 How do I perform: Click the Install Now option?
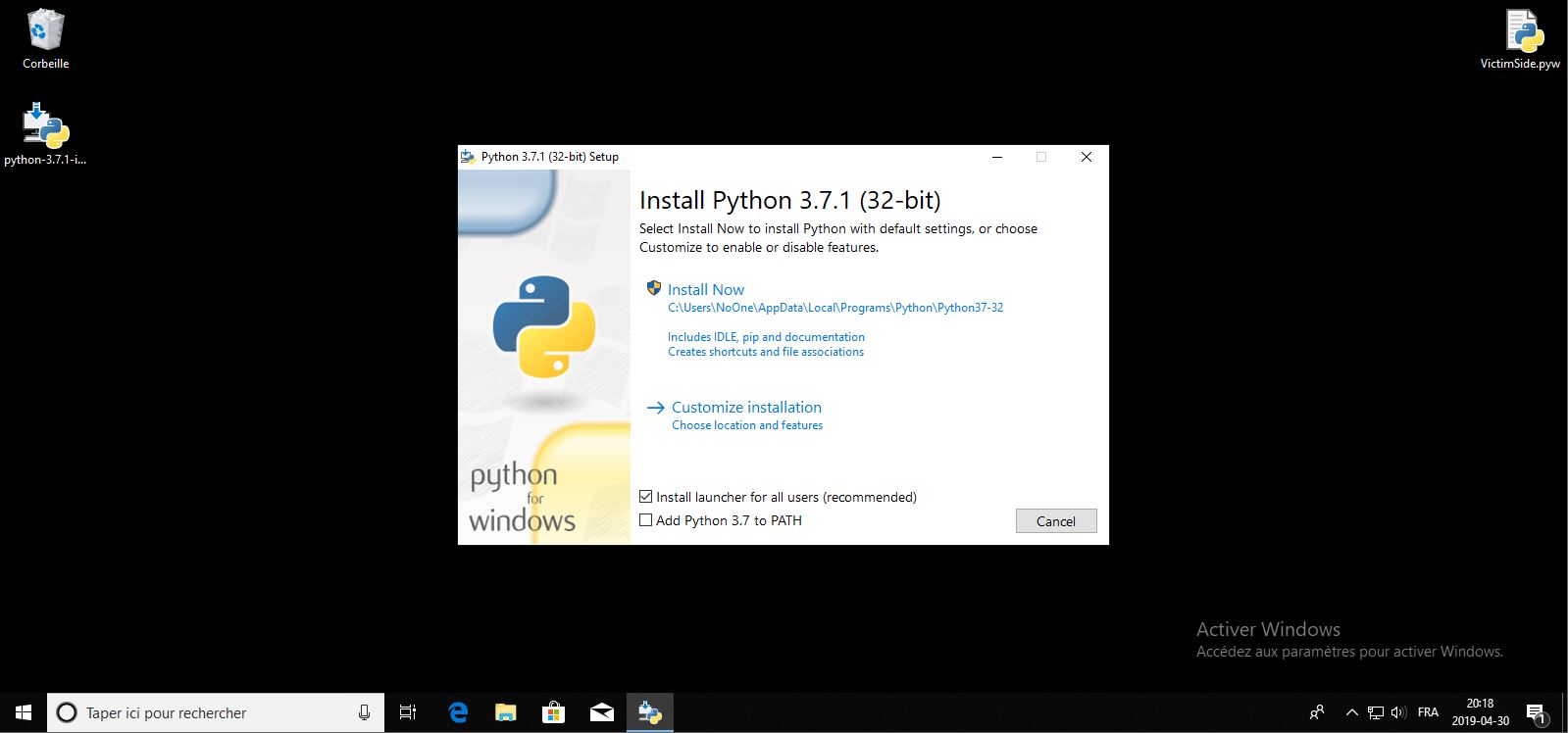point(705,290)
